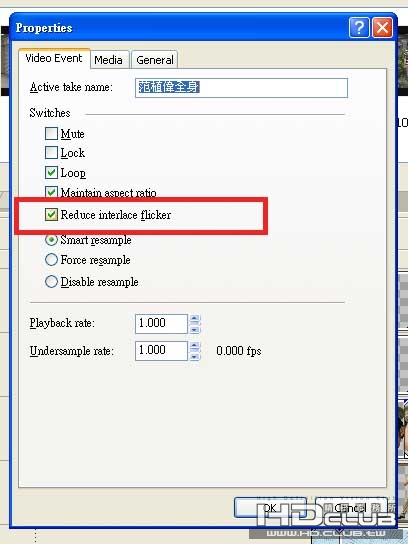Enable the Lock switch
This screenshot has width=408, height=544.
coord(51,153)
